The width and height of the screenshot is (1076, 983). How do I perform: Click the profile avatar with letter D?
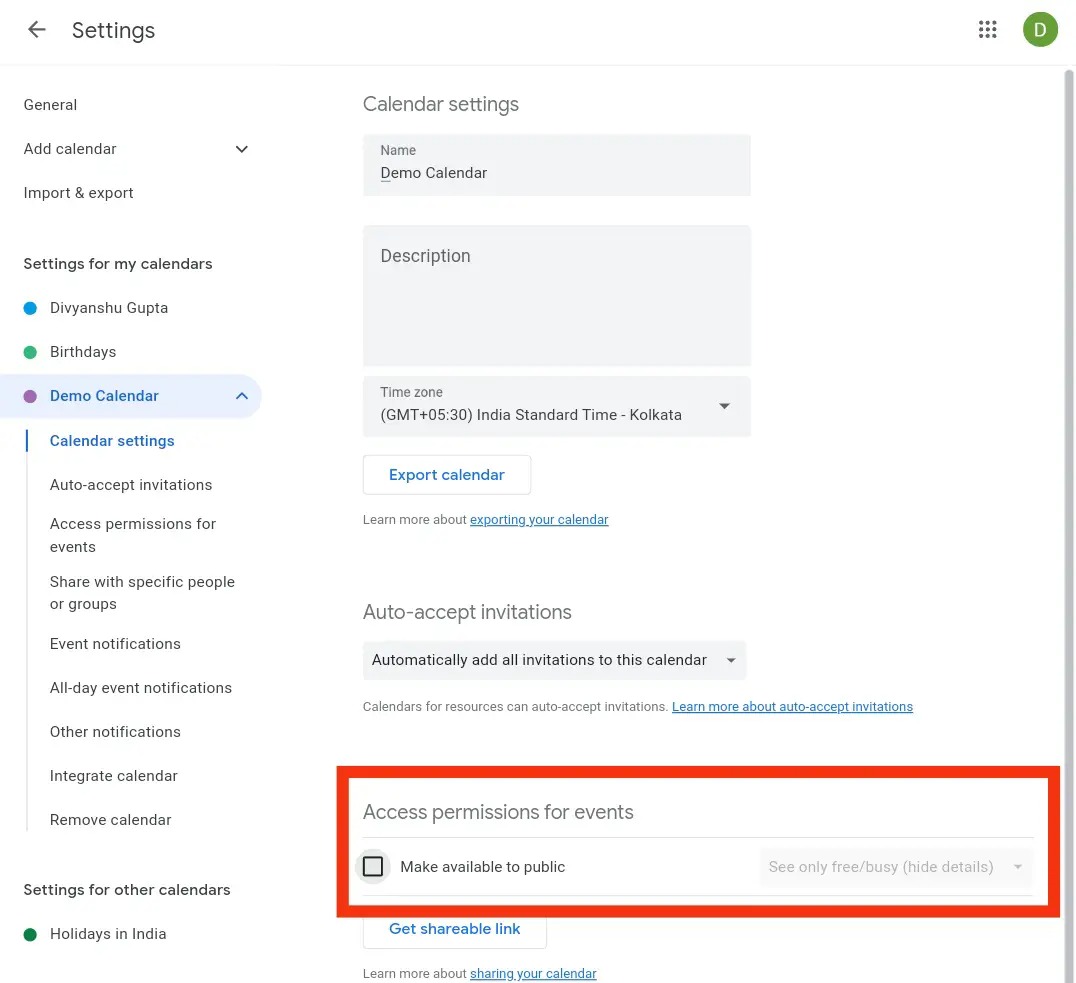coord(1040,29)
